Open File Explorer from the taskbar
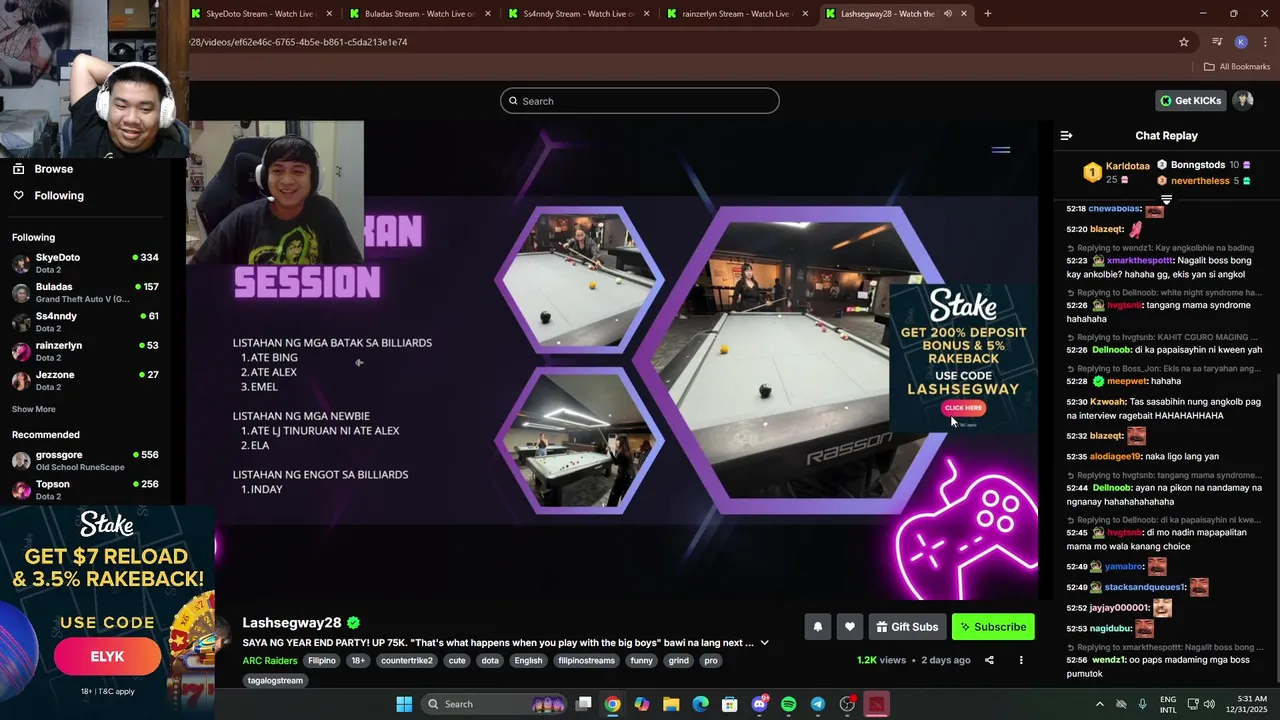The width and height of the screenshot is (1280, 720). pyautogui.click(x=671, y=704)
